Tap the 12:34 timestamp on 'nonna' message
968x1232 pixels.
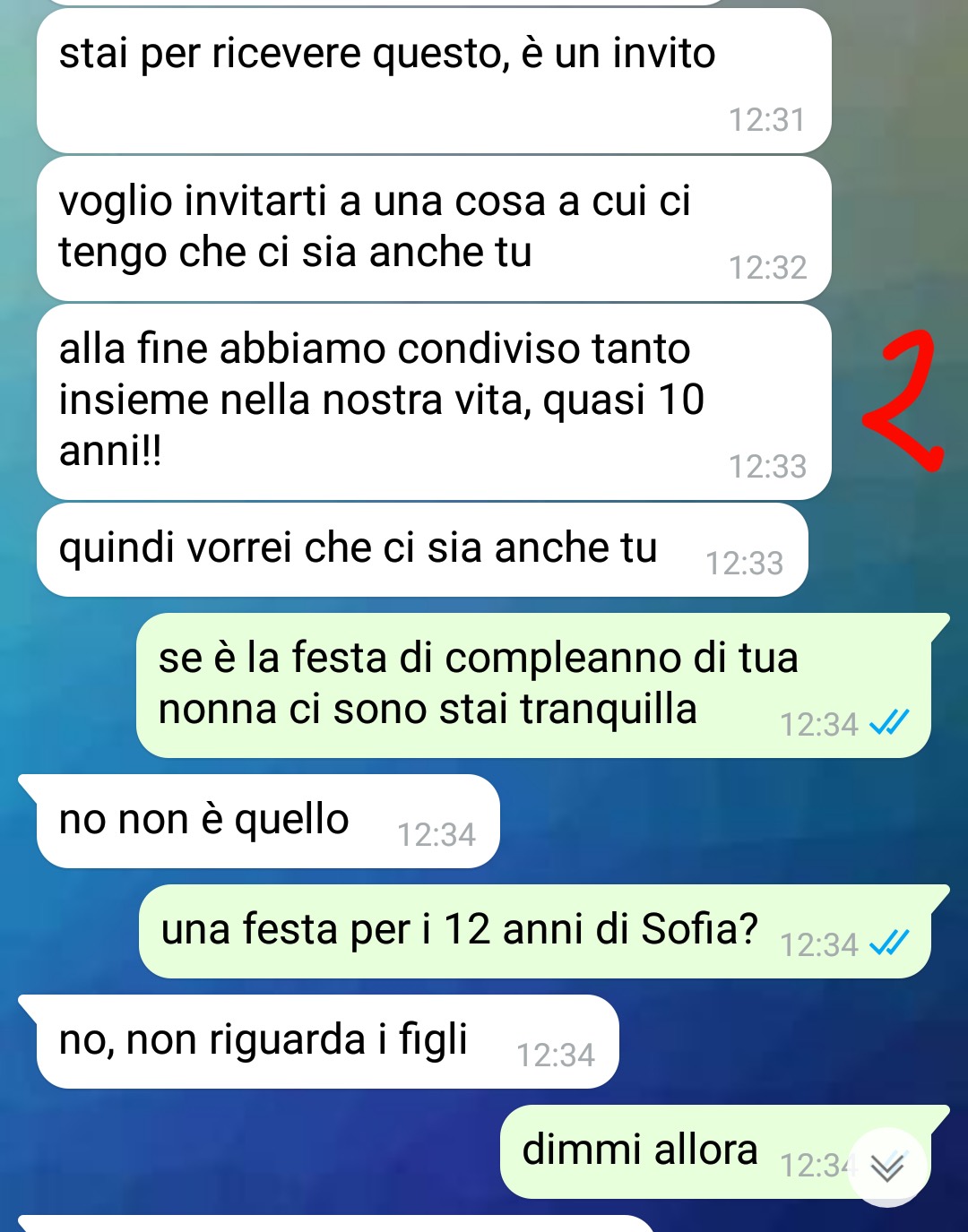point(819,725)
